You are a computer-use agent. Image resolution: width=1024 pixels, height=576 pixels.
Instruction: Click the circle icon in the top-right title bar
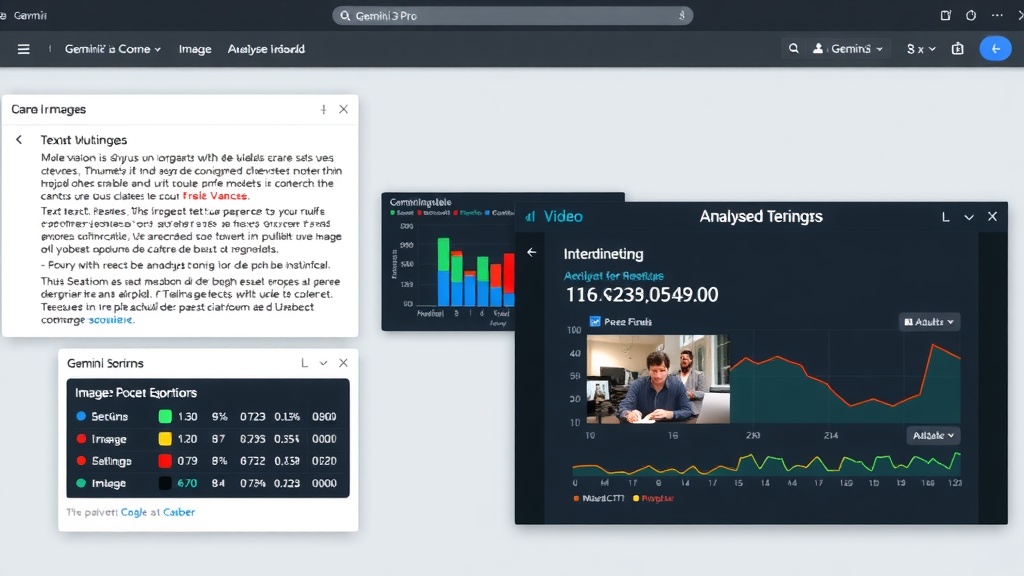(970, 16)
